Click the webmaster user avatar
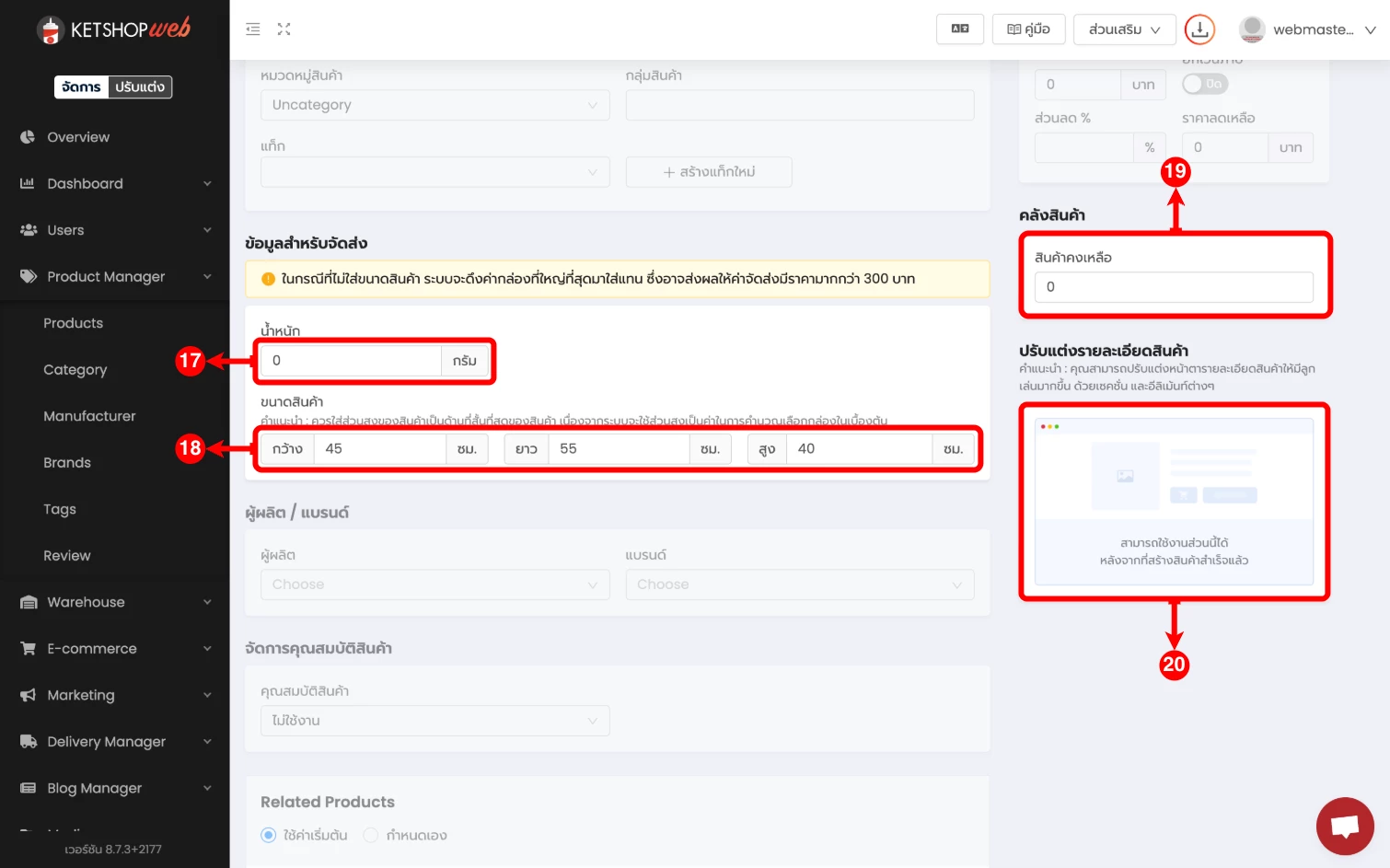The height and width of the screenshot is (868, 1390). 1251,29
